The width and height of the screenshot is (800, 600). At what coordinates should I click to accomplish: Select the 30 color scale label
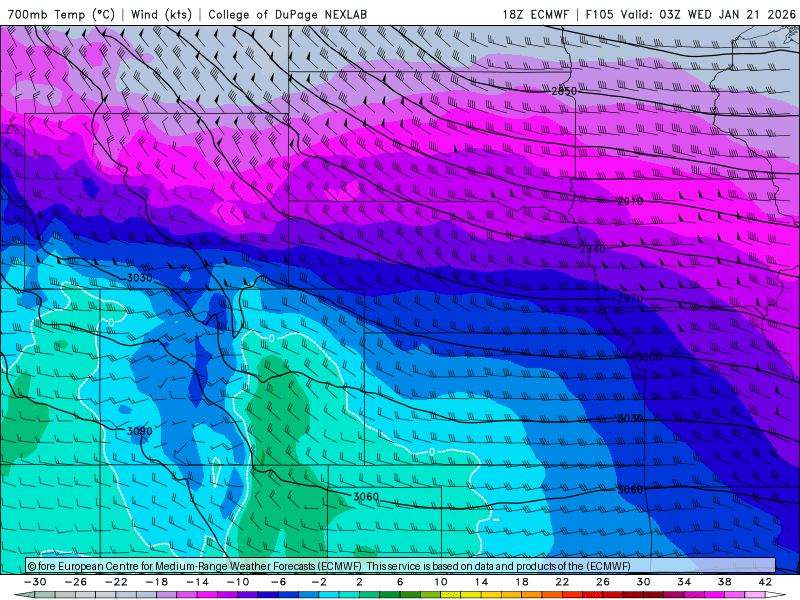pos(643,582)
